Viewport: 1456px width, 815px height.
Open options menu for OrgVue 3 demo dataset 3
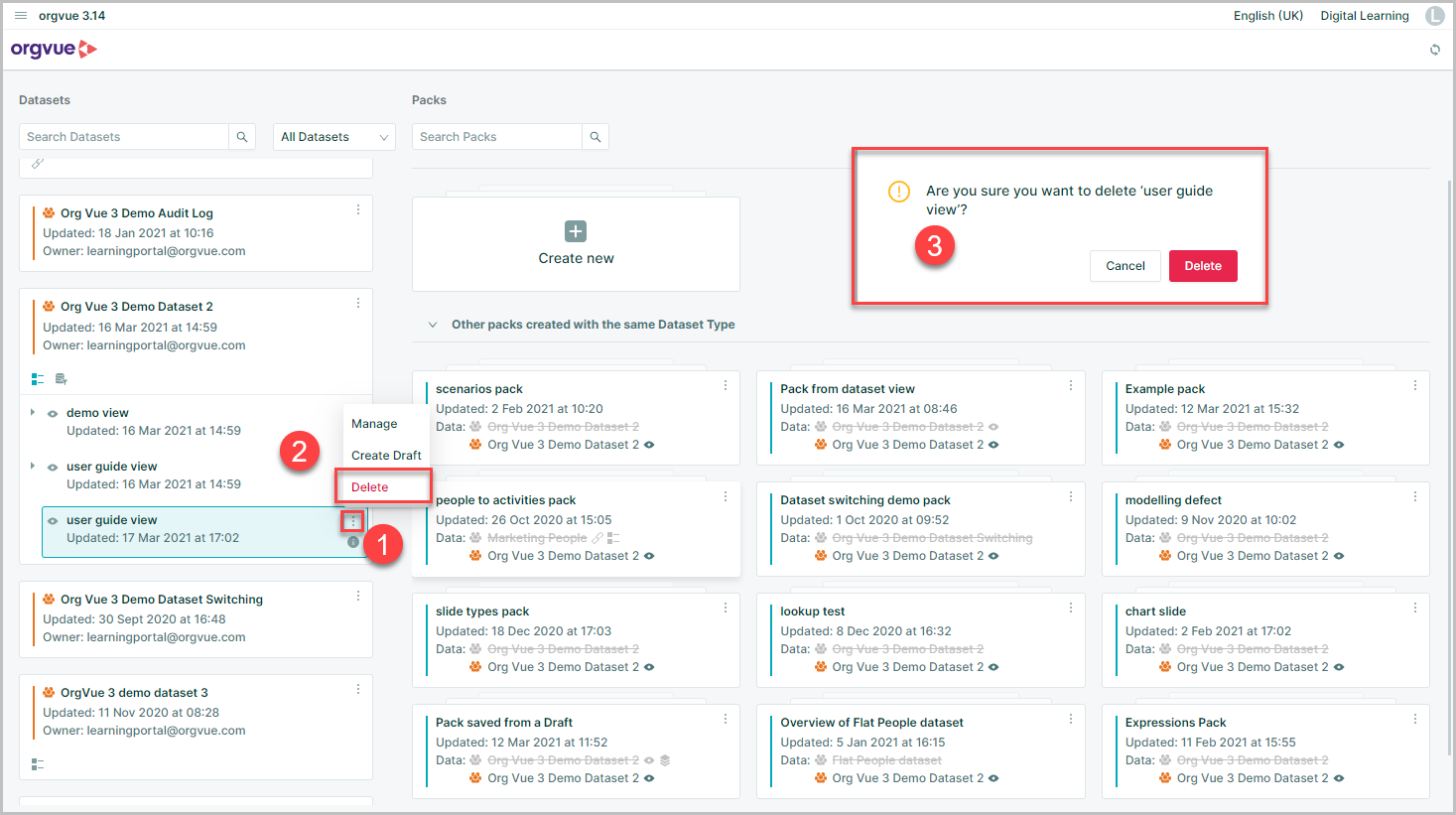pos(358,689)
